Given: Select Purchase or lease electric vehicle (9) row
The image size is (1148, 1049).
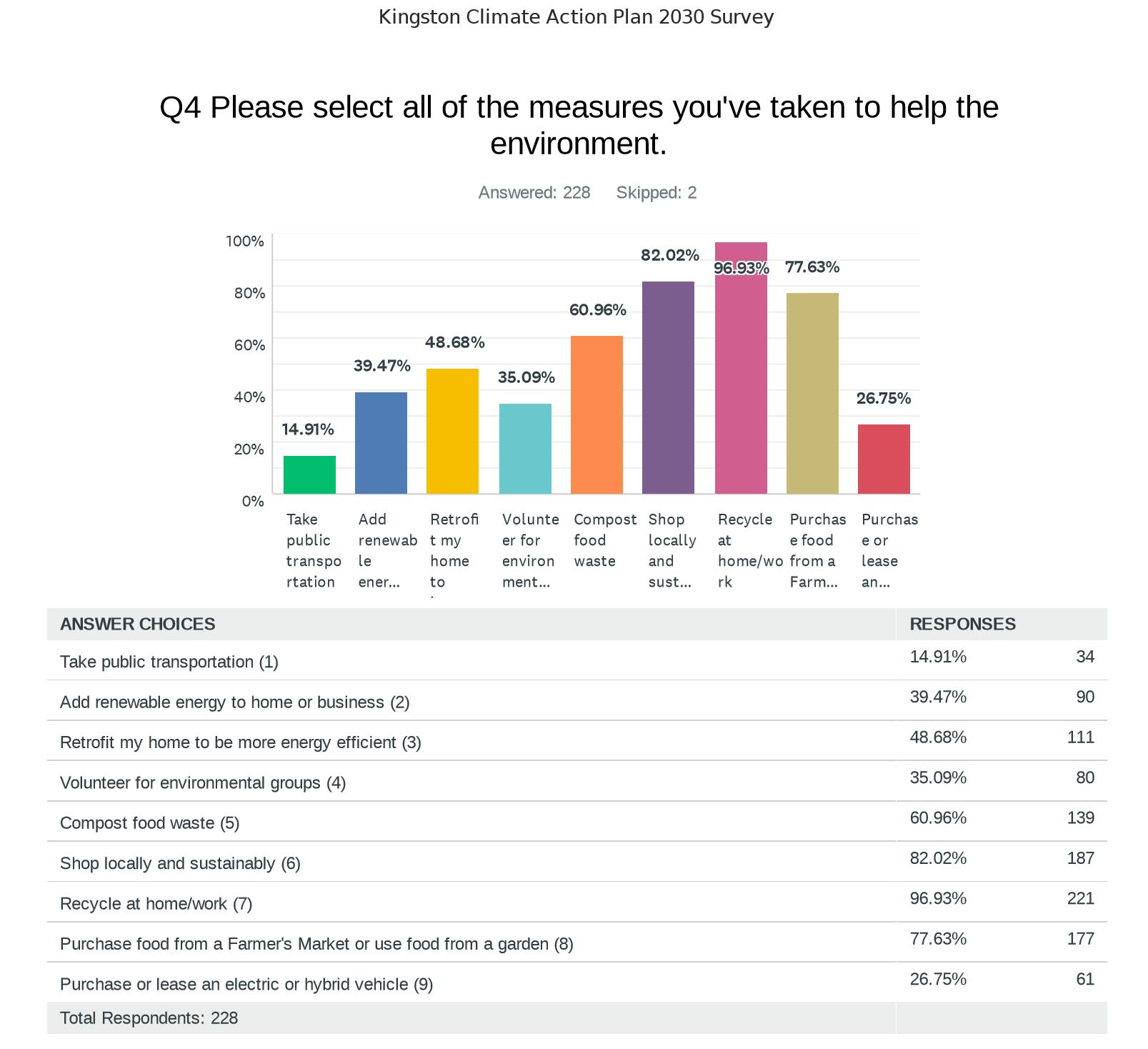Looking at the screenshot, I should (x=246, y=984).
